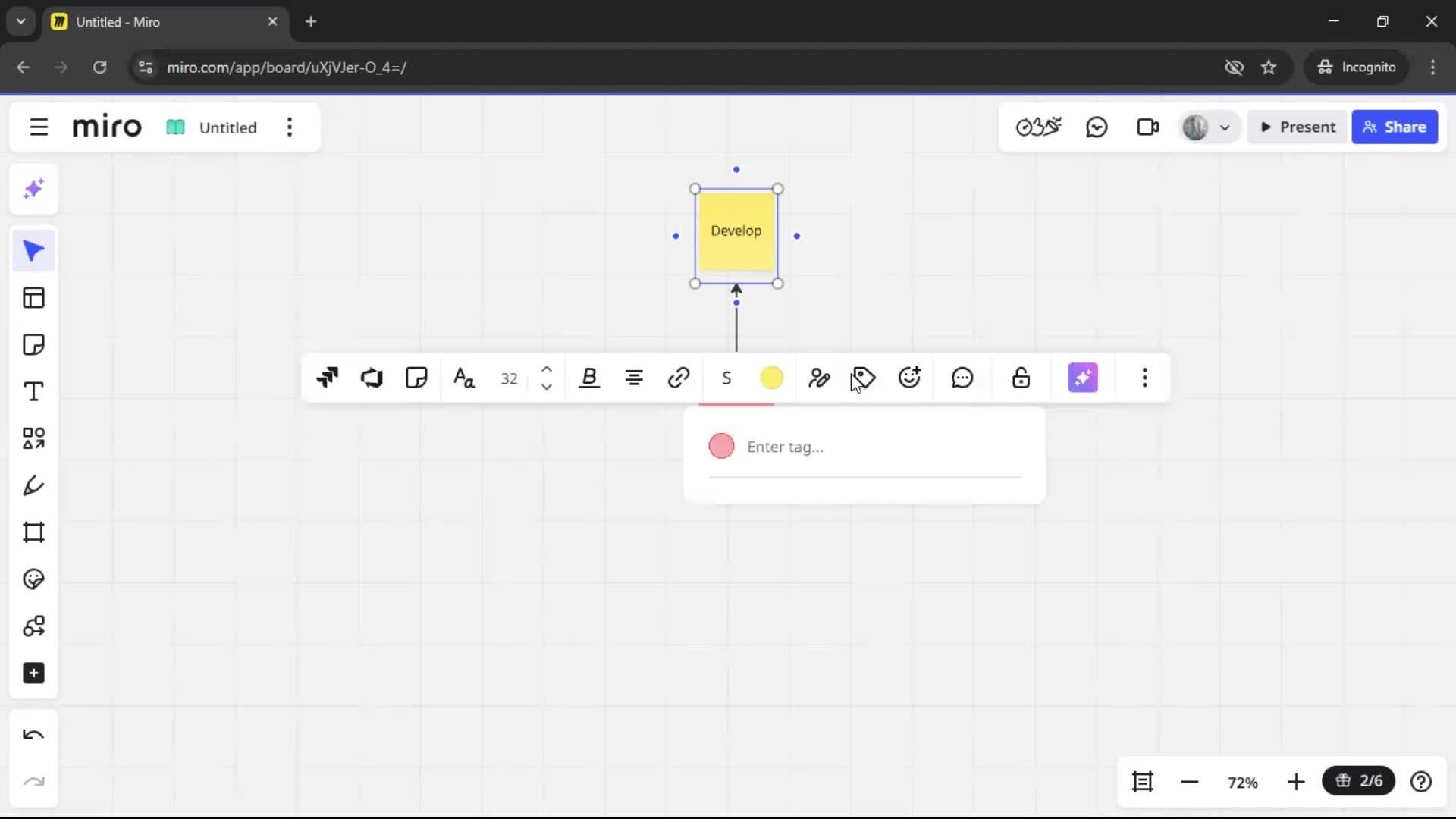Viewport: 1456px width, 819px height.
Task: Open the Stickers and emoji tool
Action: pyautogui.click(x=33, y=579)
